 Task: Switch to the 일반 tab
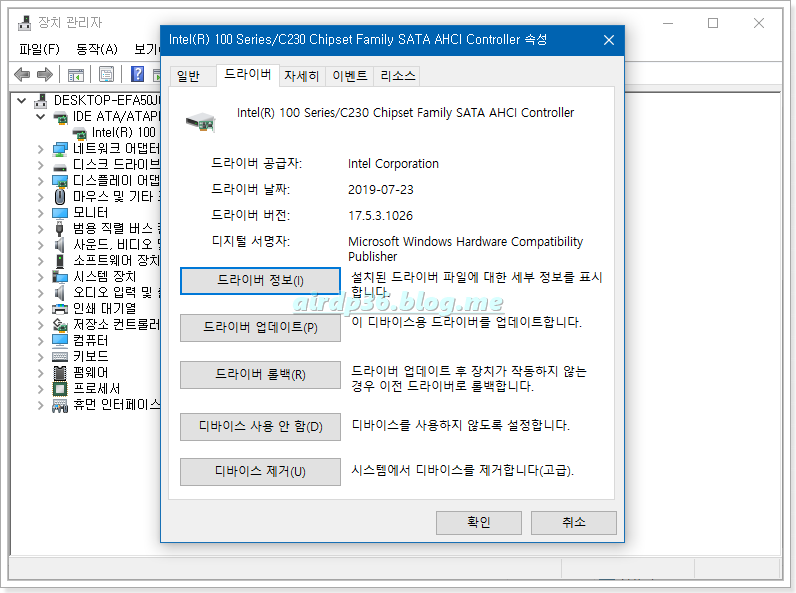pos(188,76)
